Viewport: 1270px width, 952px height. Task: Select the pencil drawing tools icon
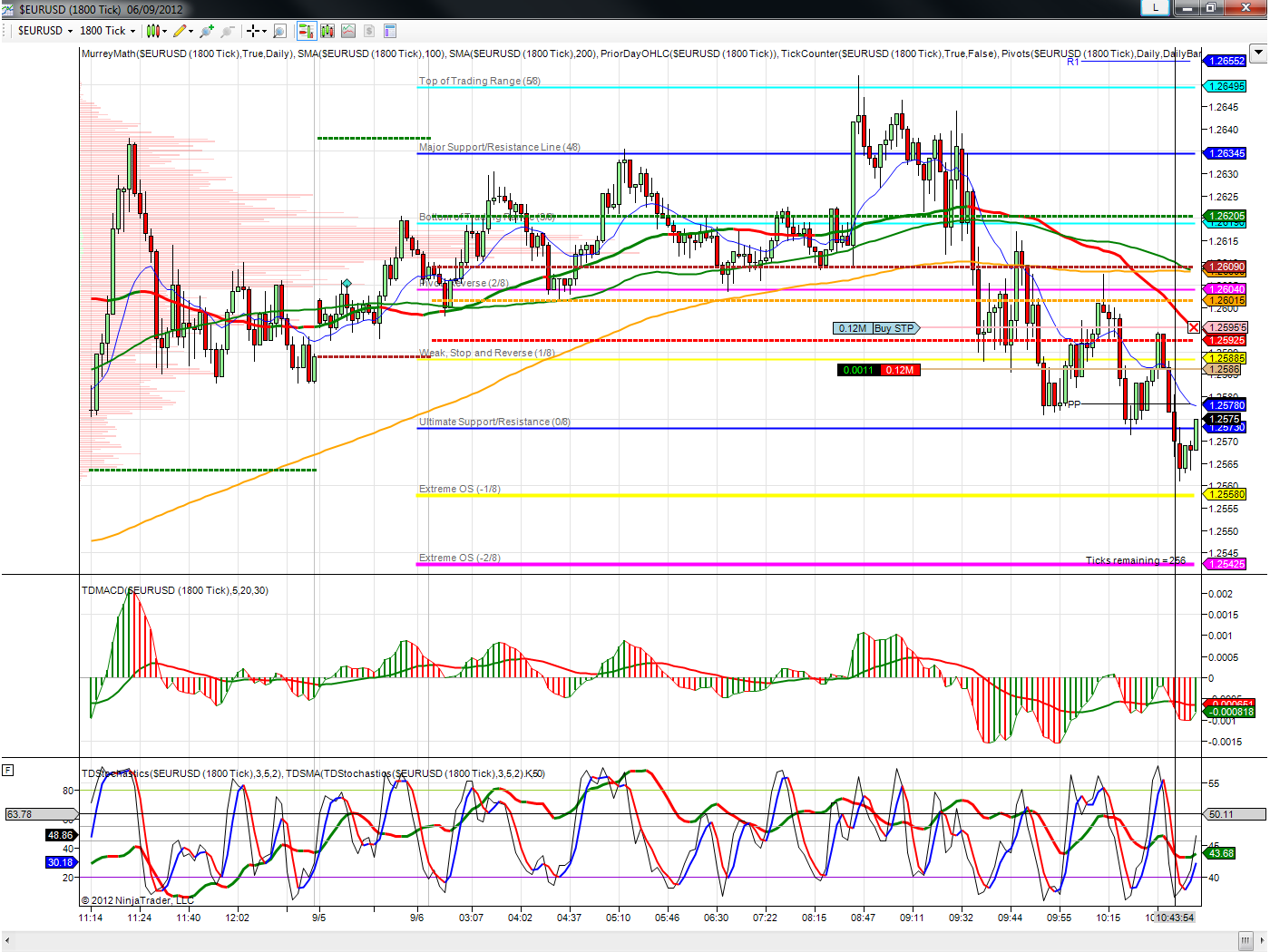[x=180, y=31]
